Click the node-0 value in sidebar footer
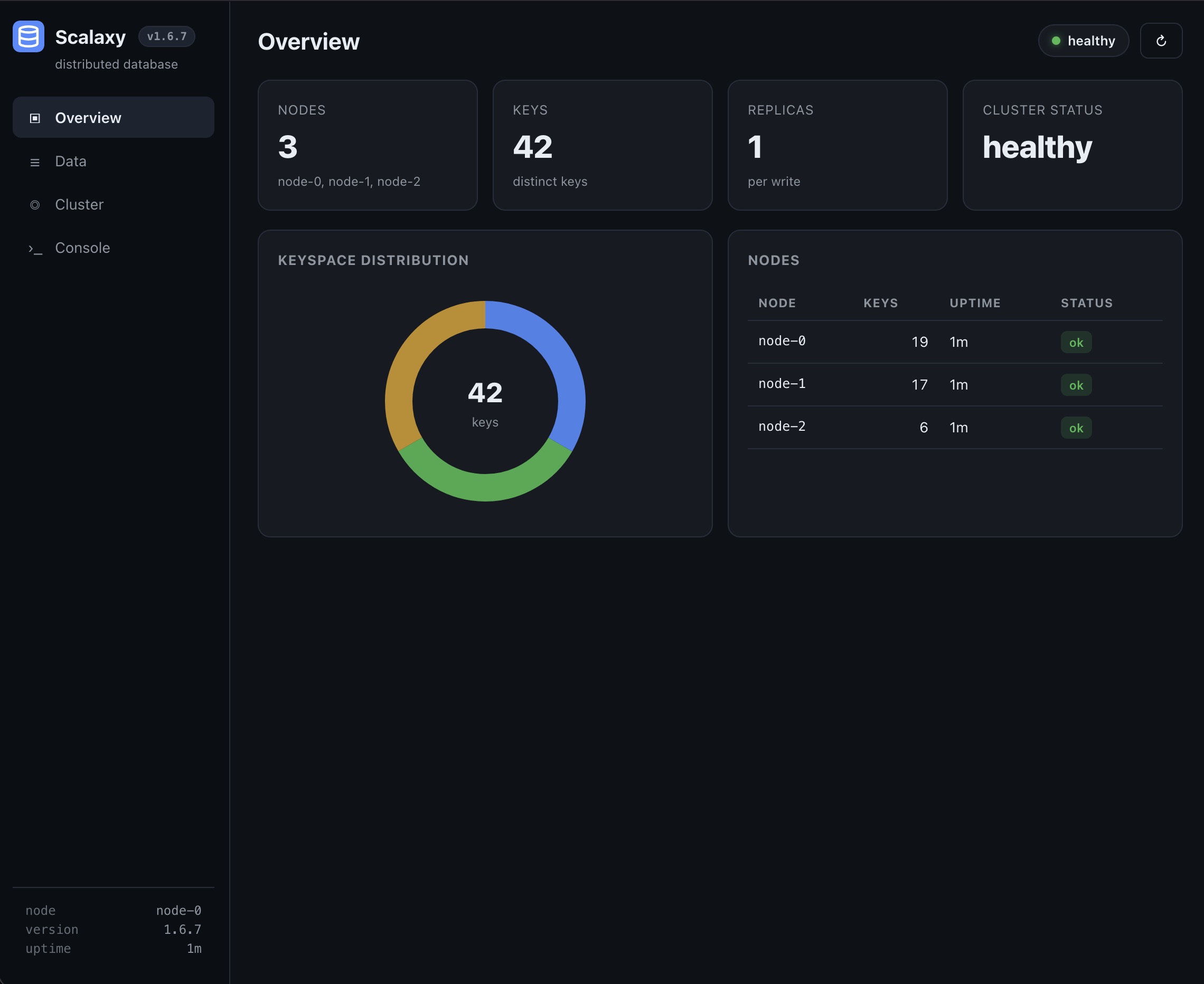The width and height of the screenshot is (1204, 984). (178, 910)
